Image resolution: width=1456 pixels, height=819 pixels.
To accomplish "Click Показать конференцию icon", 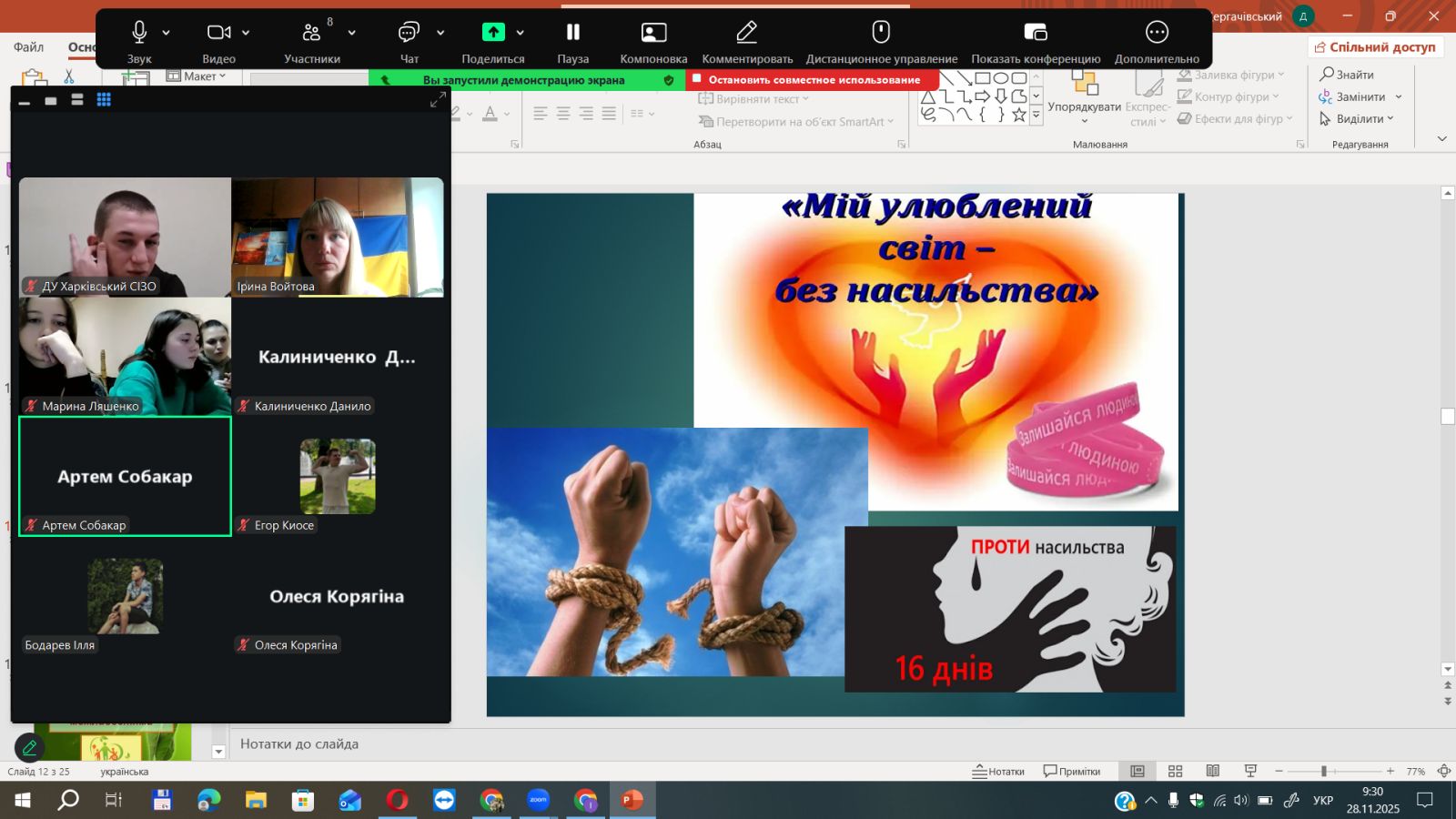I will (1035, 33).
